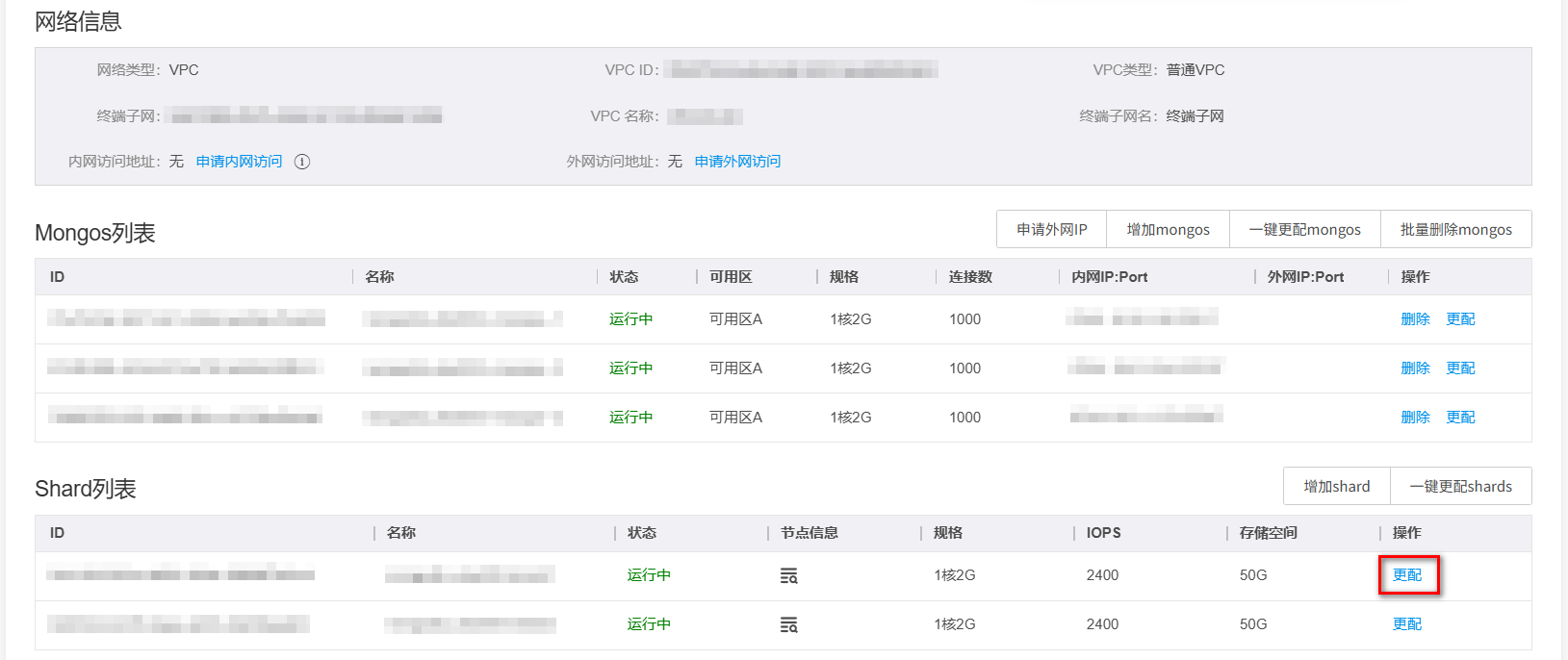This screenshot has width=1568, height=660.
Task: Delete the third mongos row
Action: [x=1415, y=418]
